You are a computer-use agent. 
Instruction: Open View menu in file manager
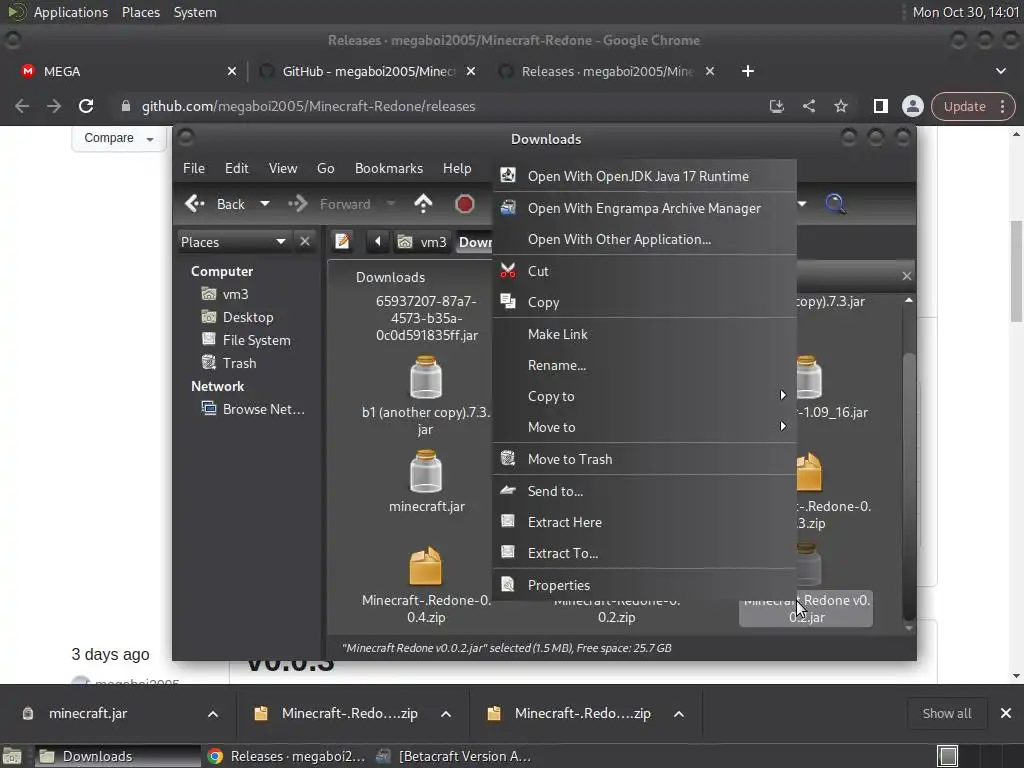[x=283, y=168]
